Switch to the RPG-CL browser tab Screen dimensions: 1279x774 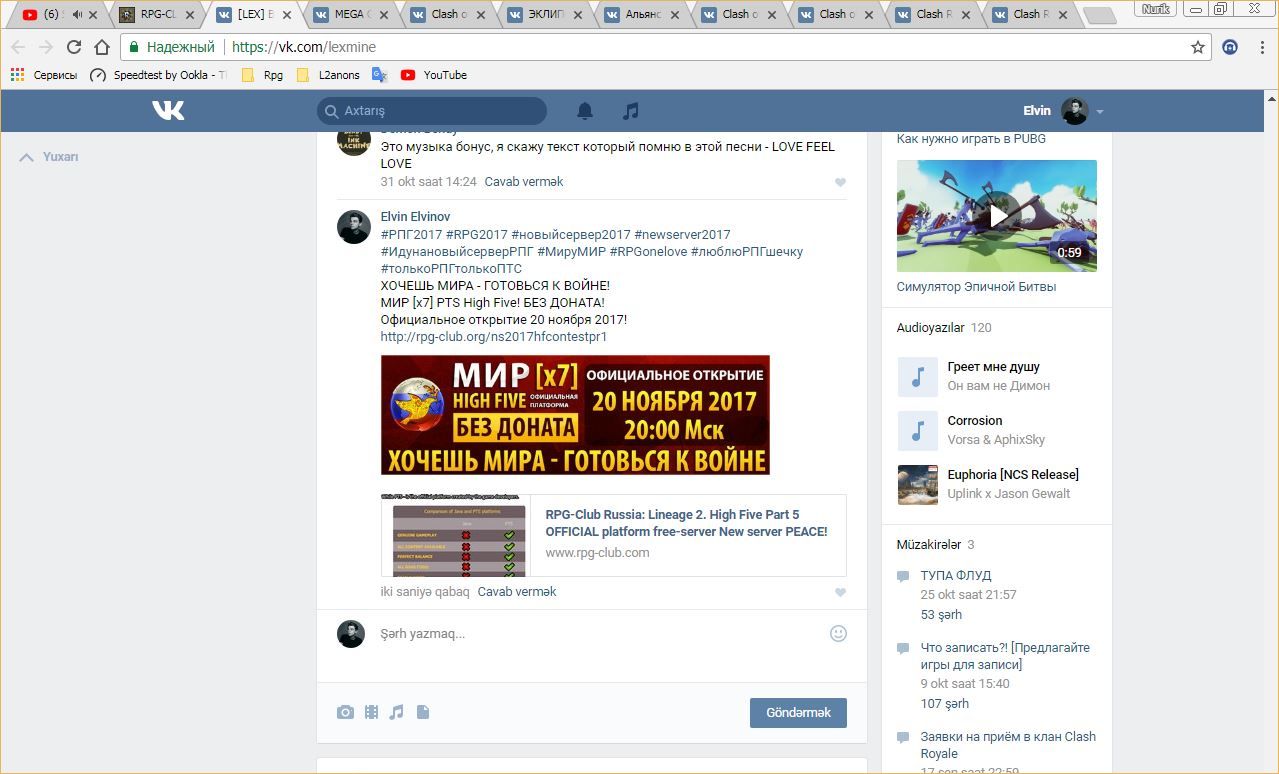pos(157,14)
